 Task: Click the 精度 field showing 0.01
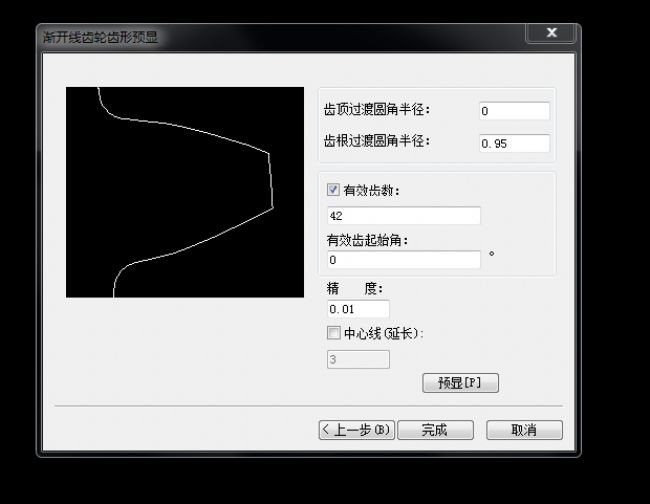pyautogui.click(x=357, y=310)
